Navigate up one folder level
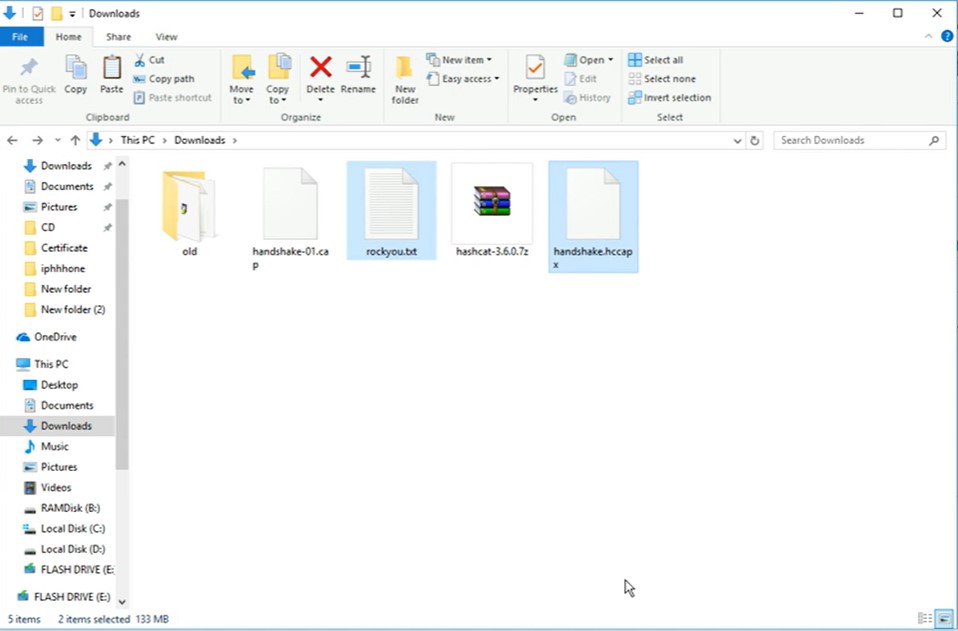This screenshot has height=631, width=958. tap(77, 141)
